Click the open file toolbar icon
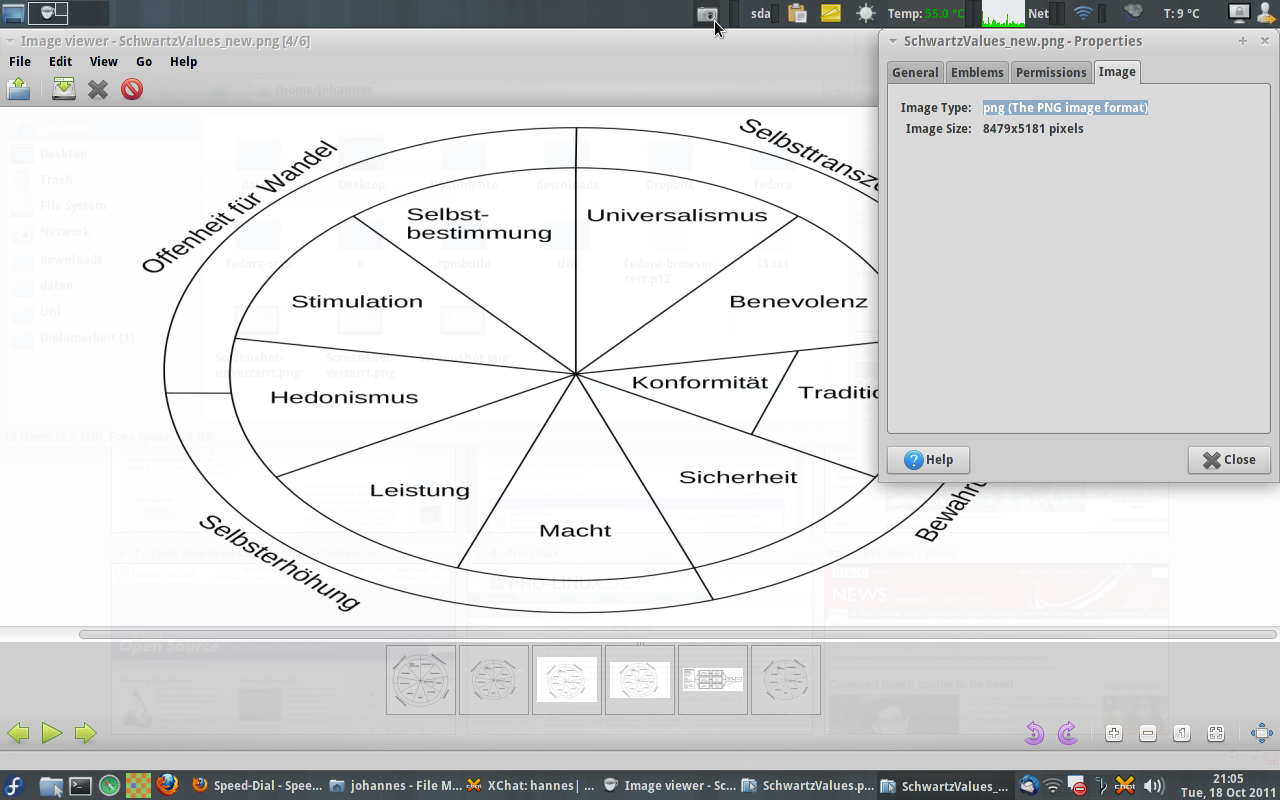 click(18, 90)
